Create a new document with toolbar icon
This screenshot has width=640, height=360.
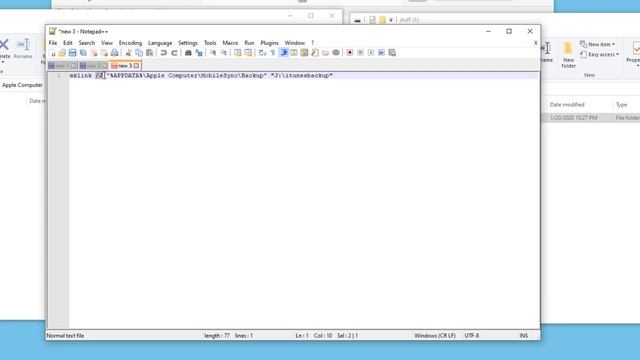click(52, 53)
